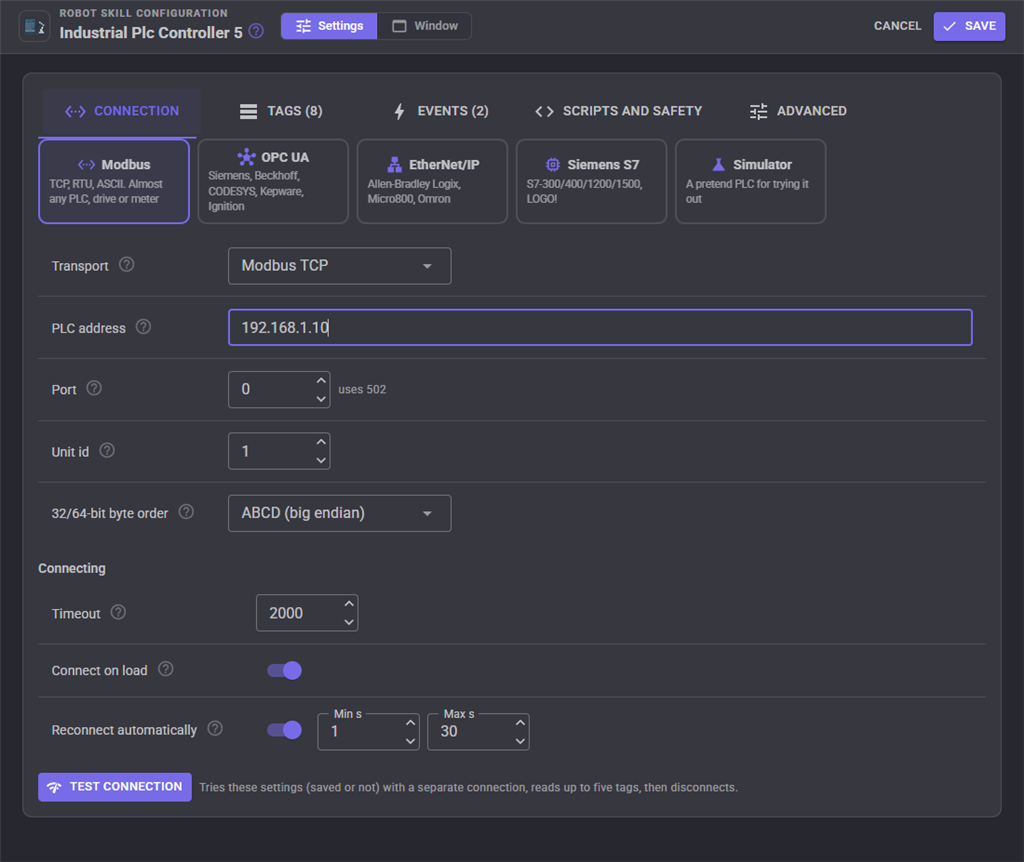Choose the OPC UA protocol card
Screen dimensions: 1024x862
click(x=273, y=182)
